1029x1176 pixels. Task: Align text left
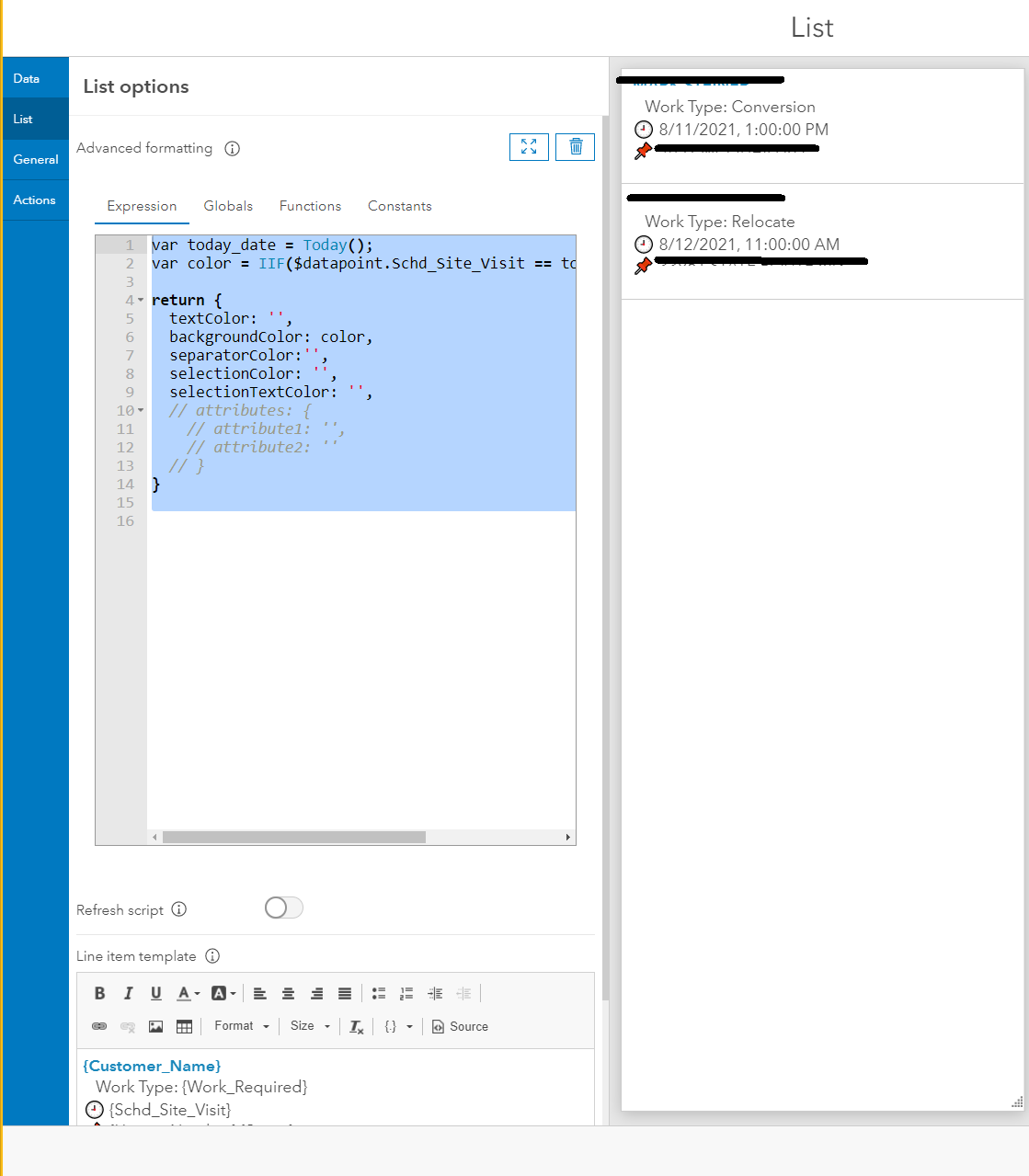pos(260,993)
